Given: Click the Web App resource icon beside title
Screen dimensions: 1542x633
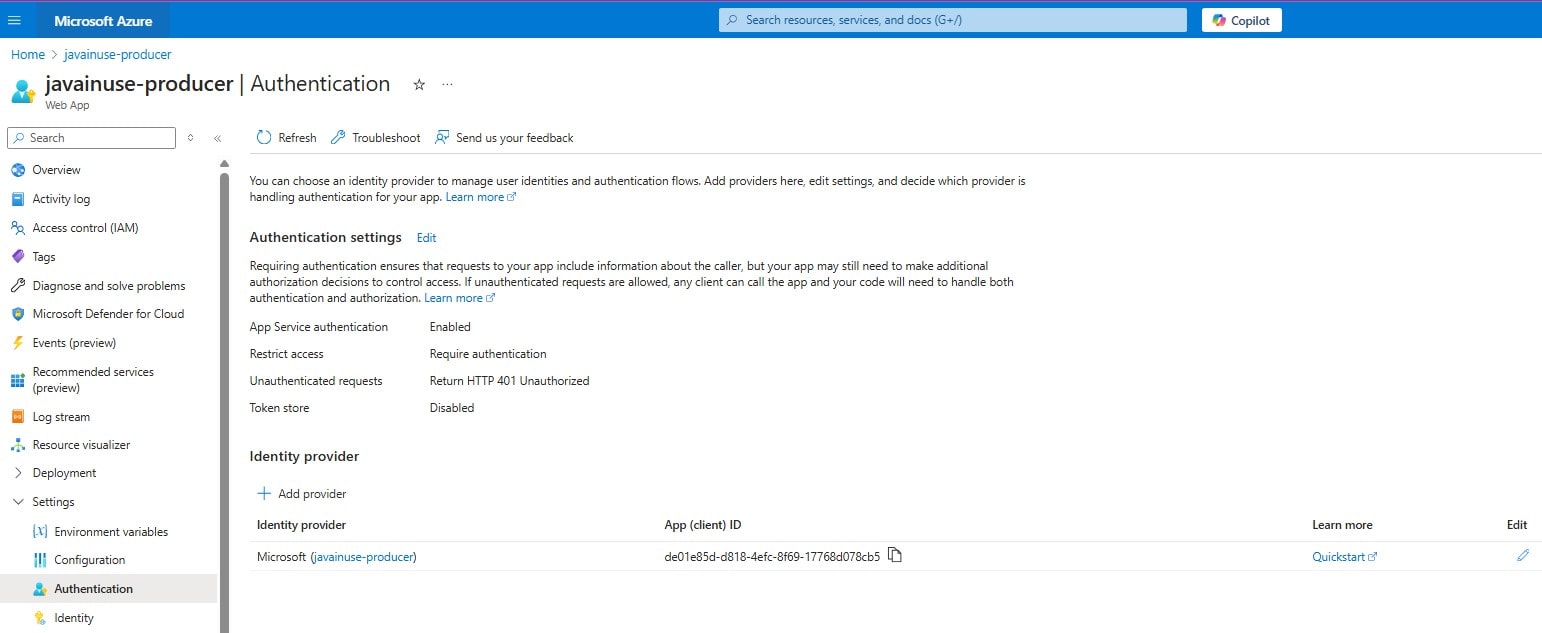Looking at the screenshot, I should 23,92.
